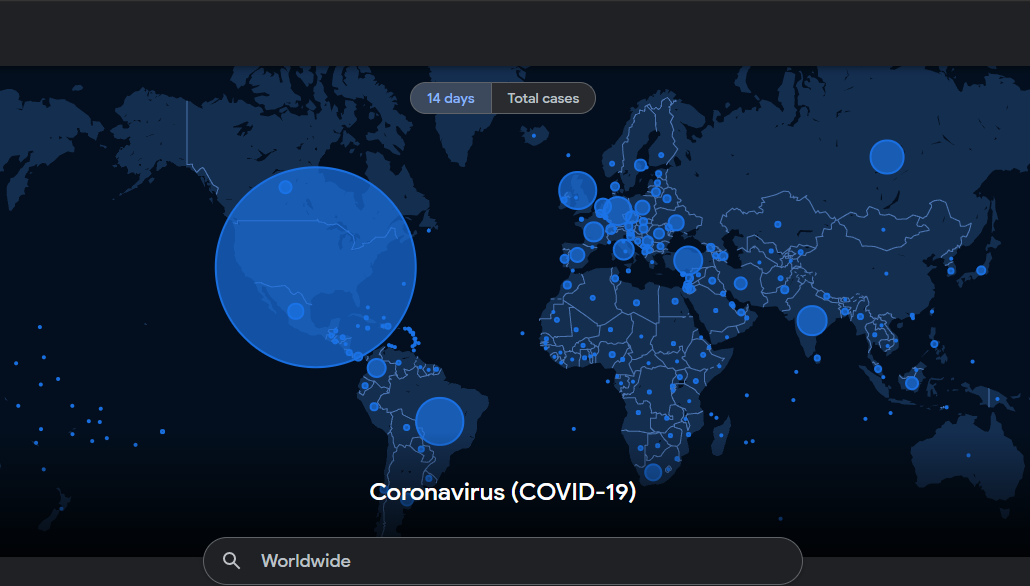The height and width of the screenshot is (586, 1030).
Task: Switch to the 14 days view
Action: pos(451,98)
